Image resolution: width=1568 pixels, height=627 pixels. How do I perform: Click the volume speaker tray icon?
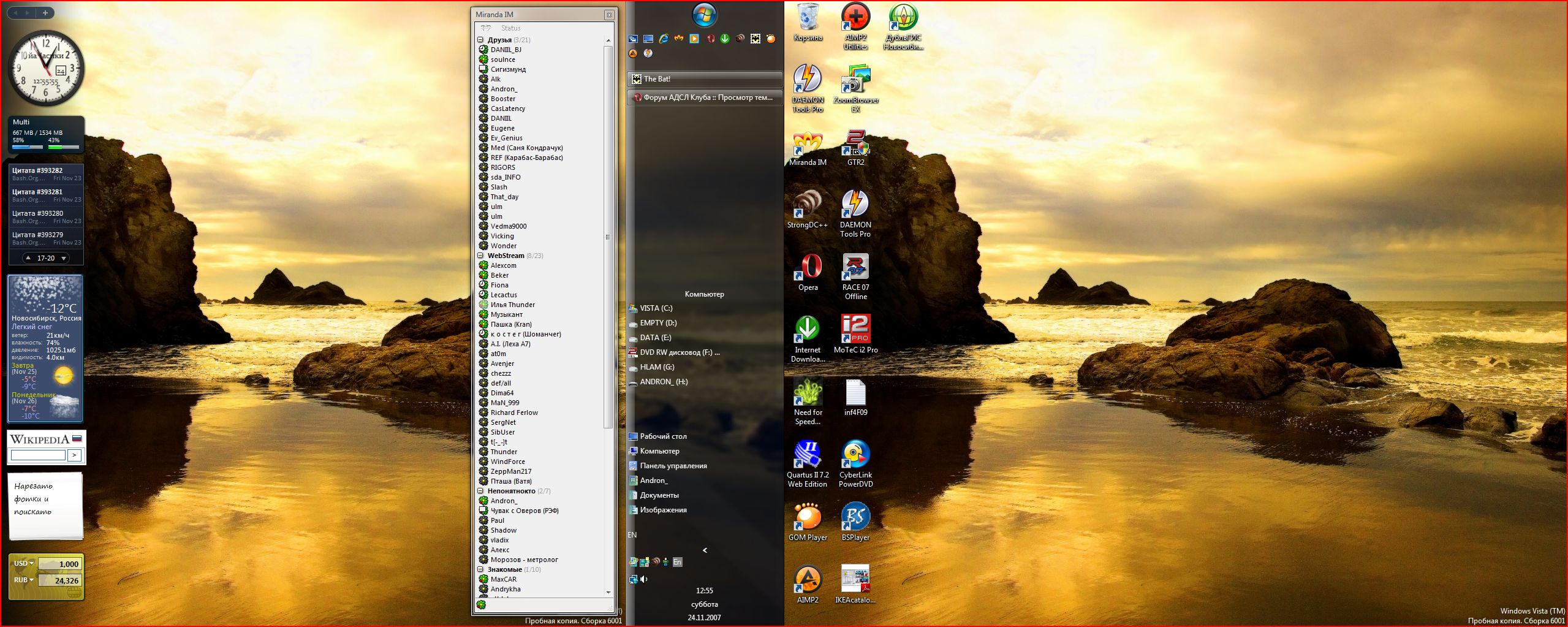(x=644, y=579)
